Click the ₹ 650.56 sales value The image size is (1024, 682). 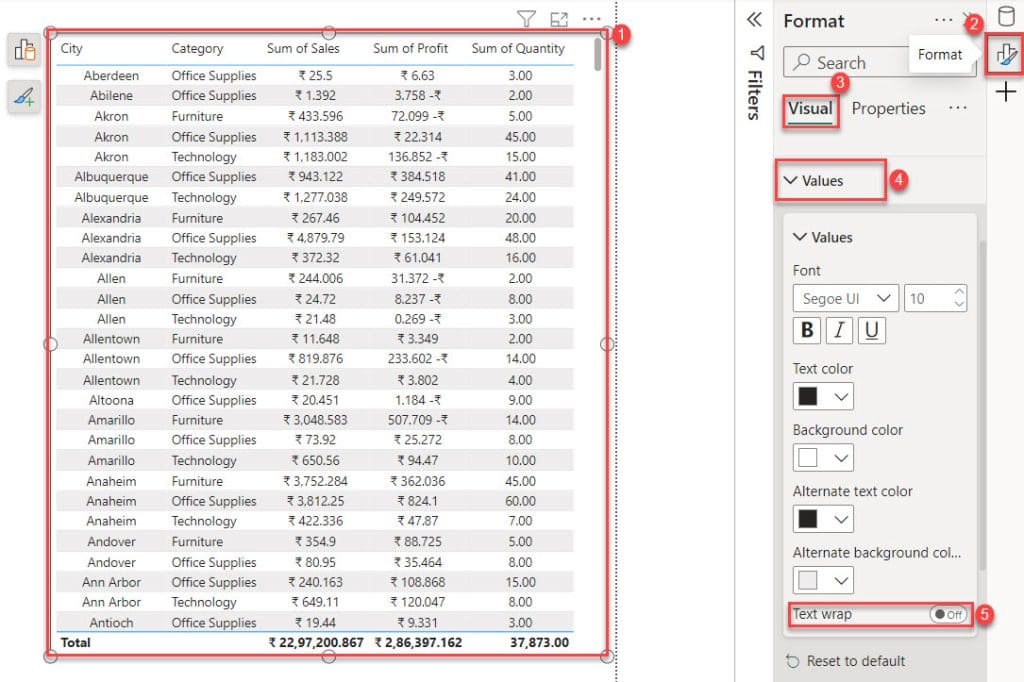(315, 461)
